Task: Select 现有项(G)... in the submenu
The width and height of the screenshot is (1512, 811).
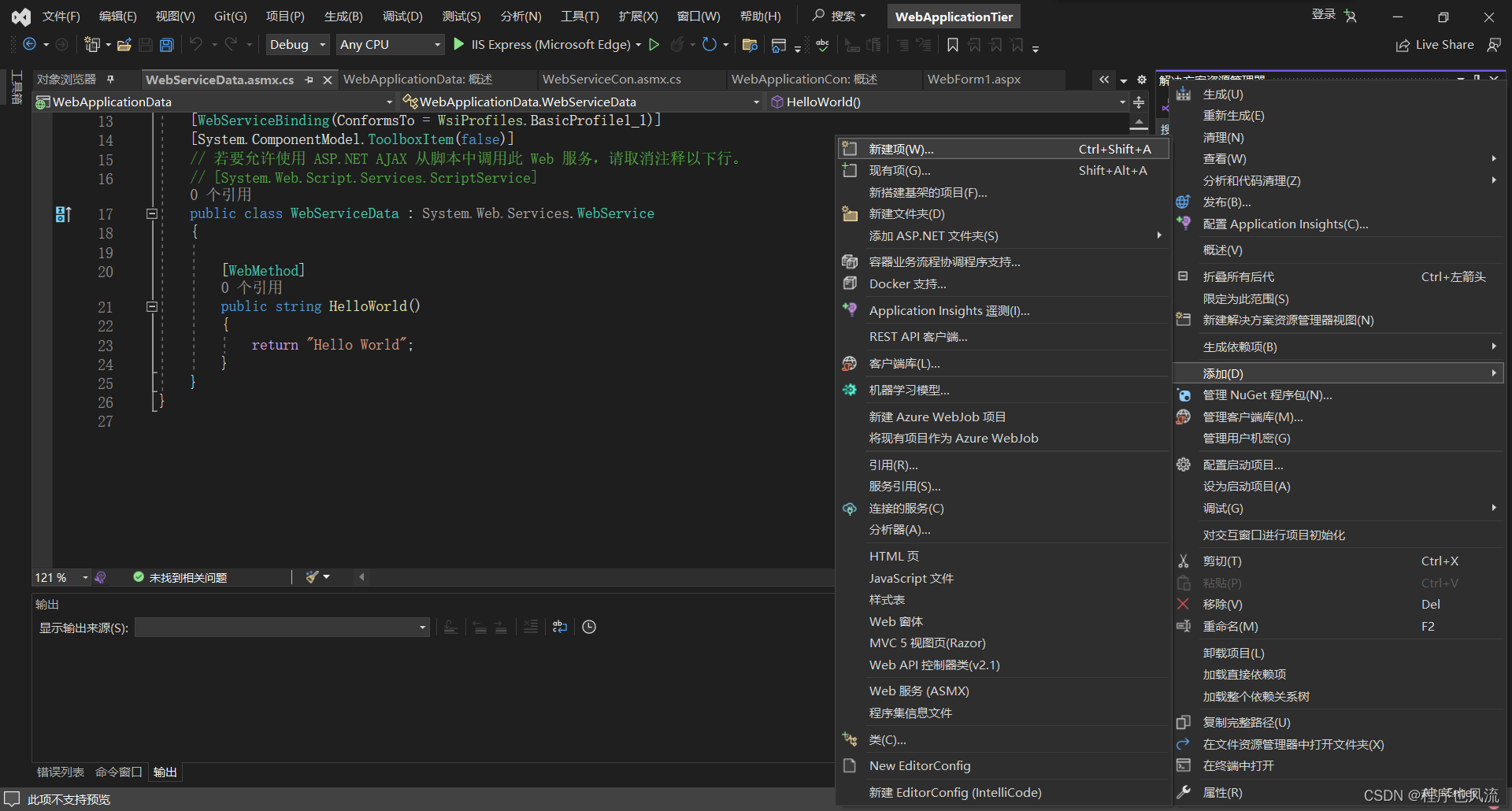Action: [x=1003, y=170]
